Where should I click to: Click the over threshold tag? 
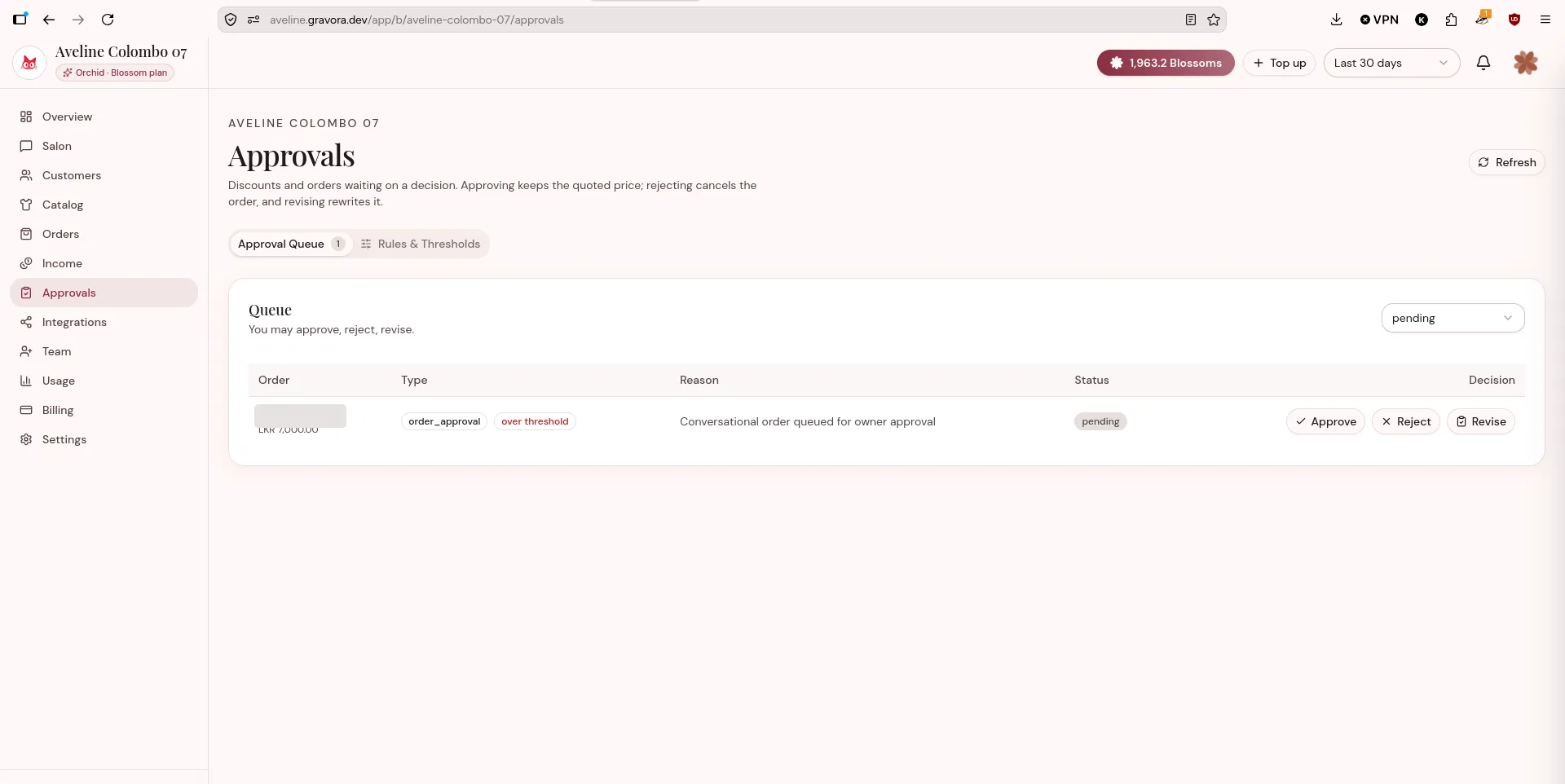pos(535,421)
